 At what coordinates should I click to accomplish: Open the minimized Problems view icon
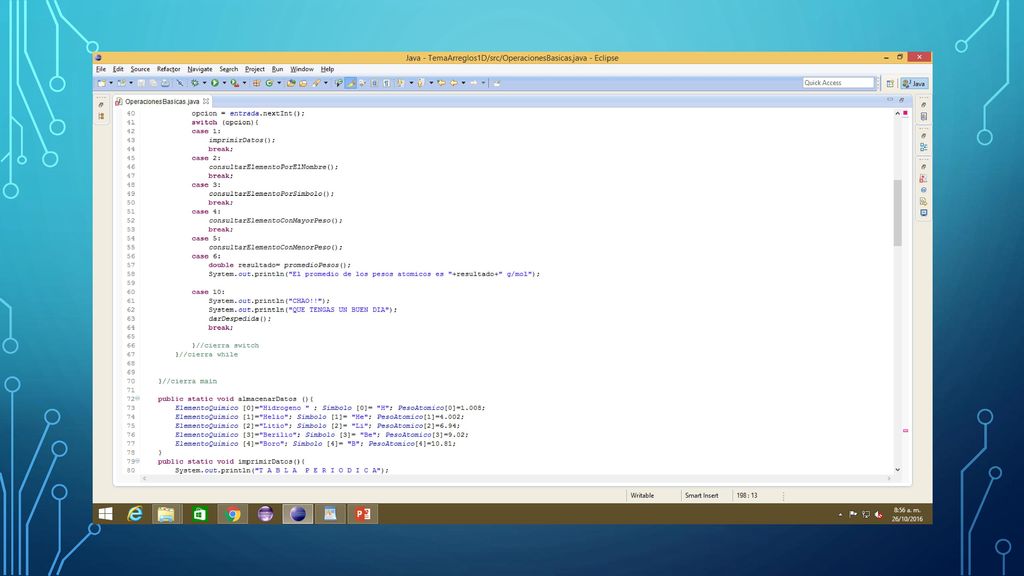pyautogui.click(x=923, y=178)
